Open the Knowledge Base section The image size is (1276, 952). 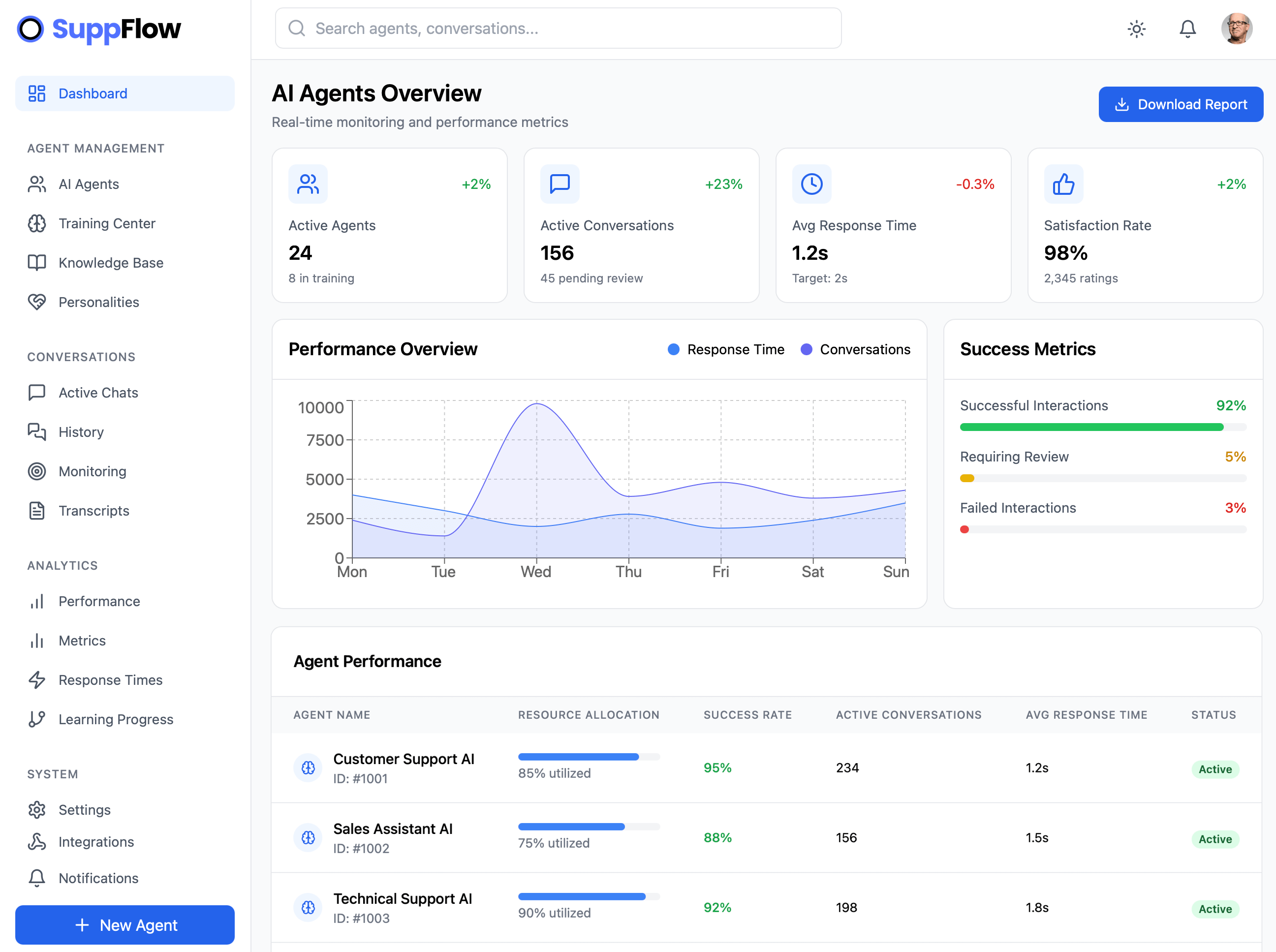pyautogui.click(x=124, y=263)
